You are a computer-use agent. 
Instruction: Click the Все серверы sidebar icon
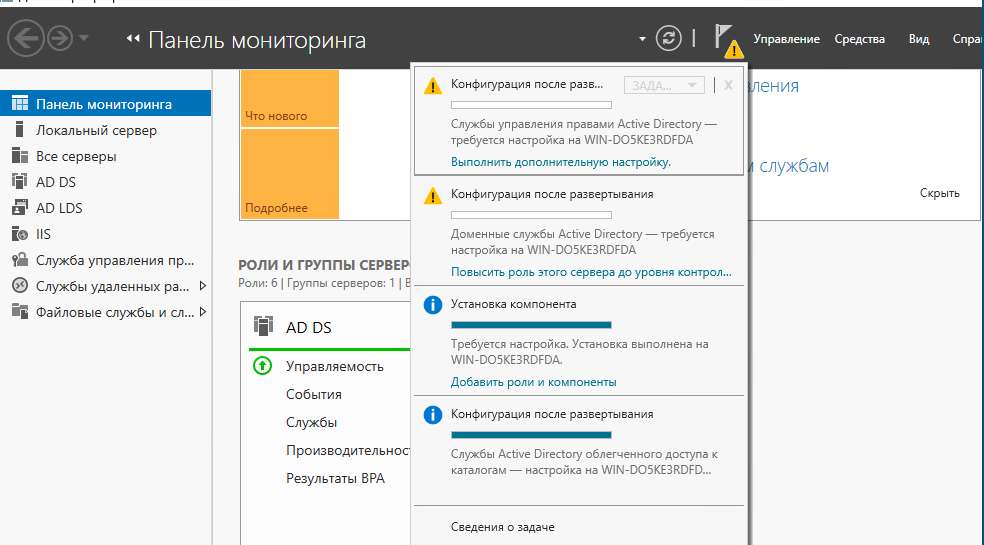[20, 156]
